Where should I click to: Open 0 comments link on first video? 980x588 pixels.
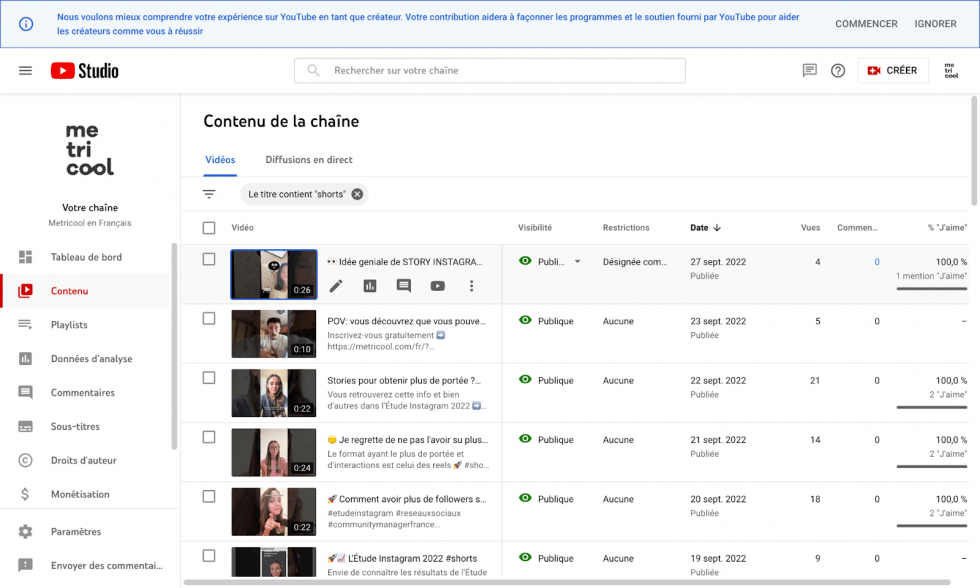point(877,262)
